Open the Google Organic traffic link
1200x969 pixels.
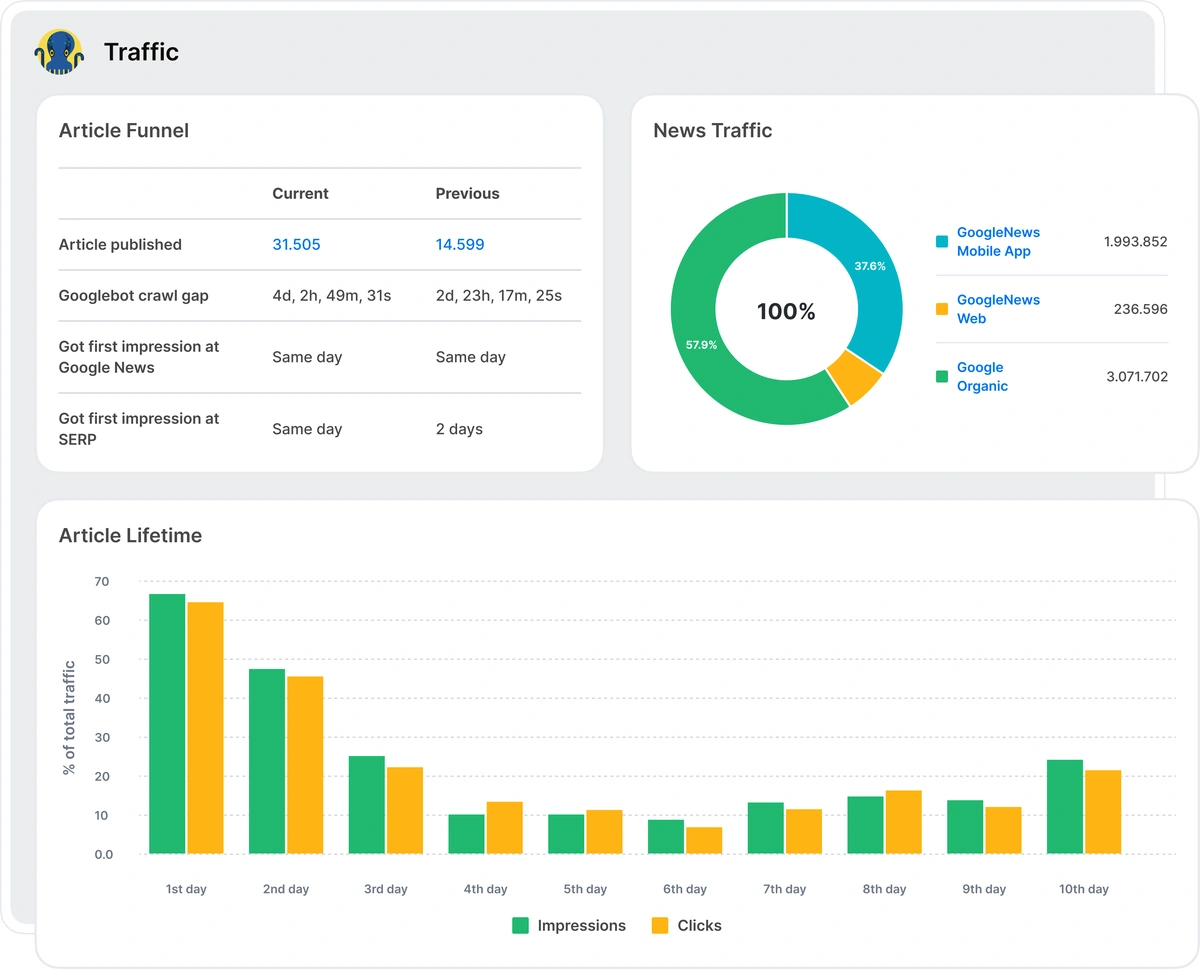point(982,377)
